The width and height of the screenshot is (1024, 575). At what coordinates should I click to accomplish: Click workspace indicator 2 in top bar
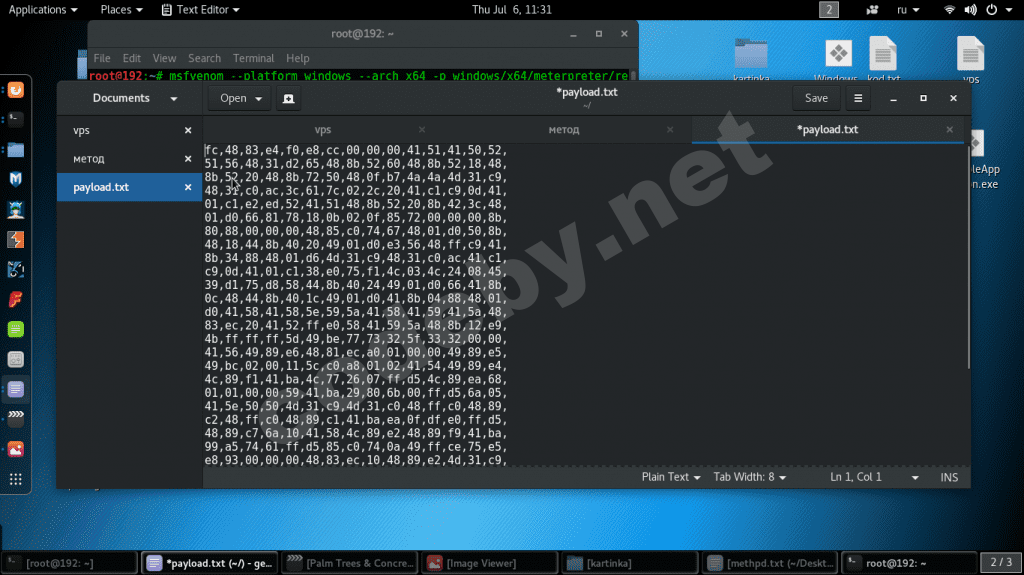pos(829,10)
